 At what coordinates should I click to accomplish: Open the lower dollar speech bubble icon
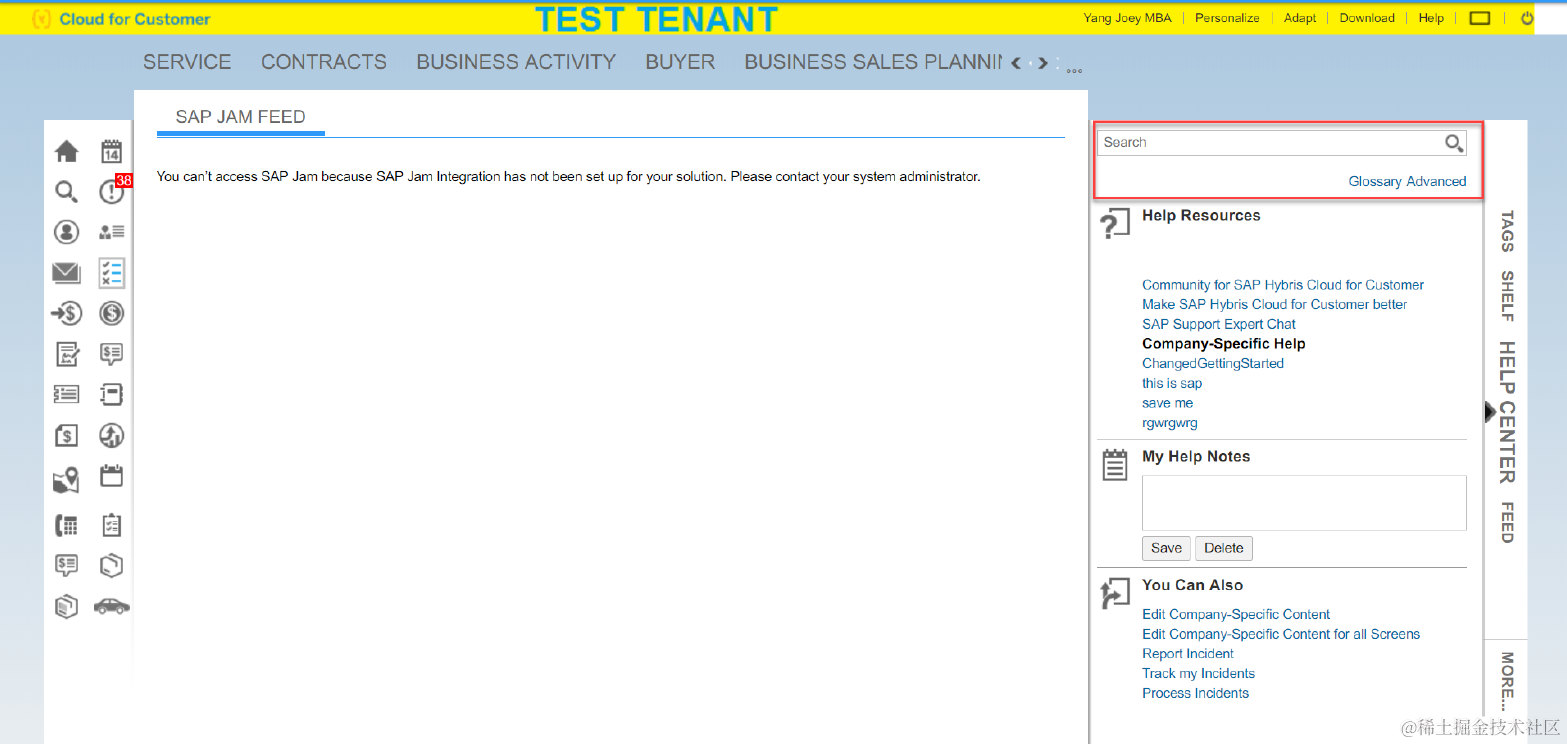click(x=66, y=565)
